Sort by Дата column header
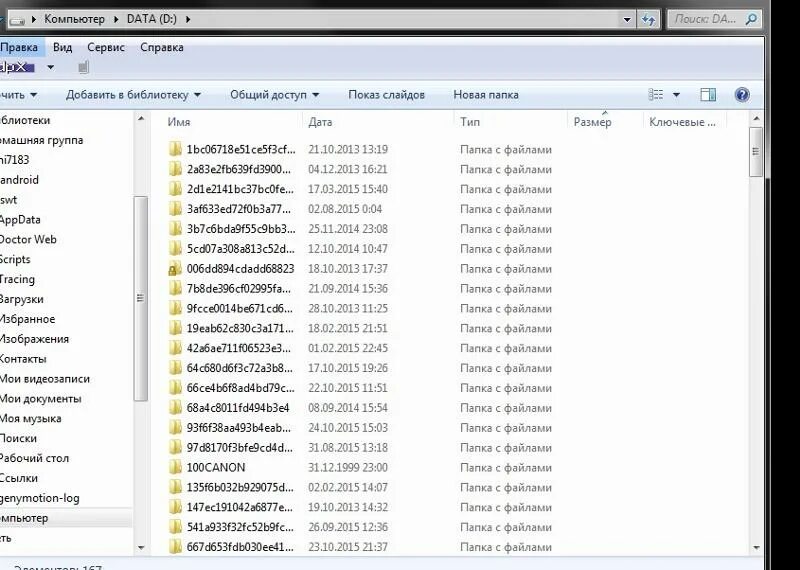 pos(320,122)
